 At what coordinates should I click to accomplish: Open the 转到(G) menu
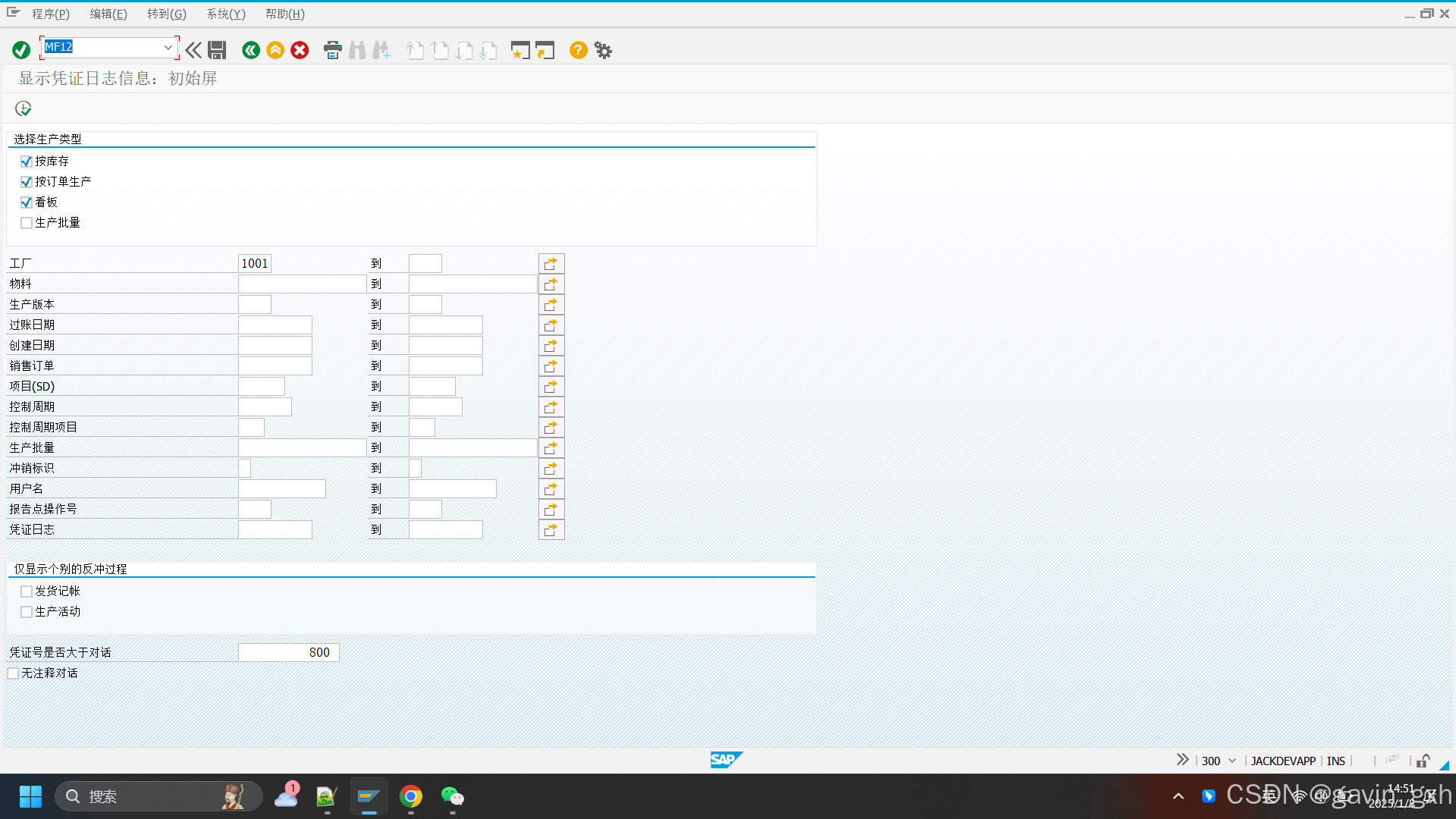(x=167, y=14)
